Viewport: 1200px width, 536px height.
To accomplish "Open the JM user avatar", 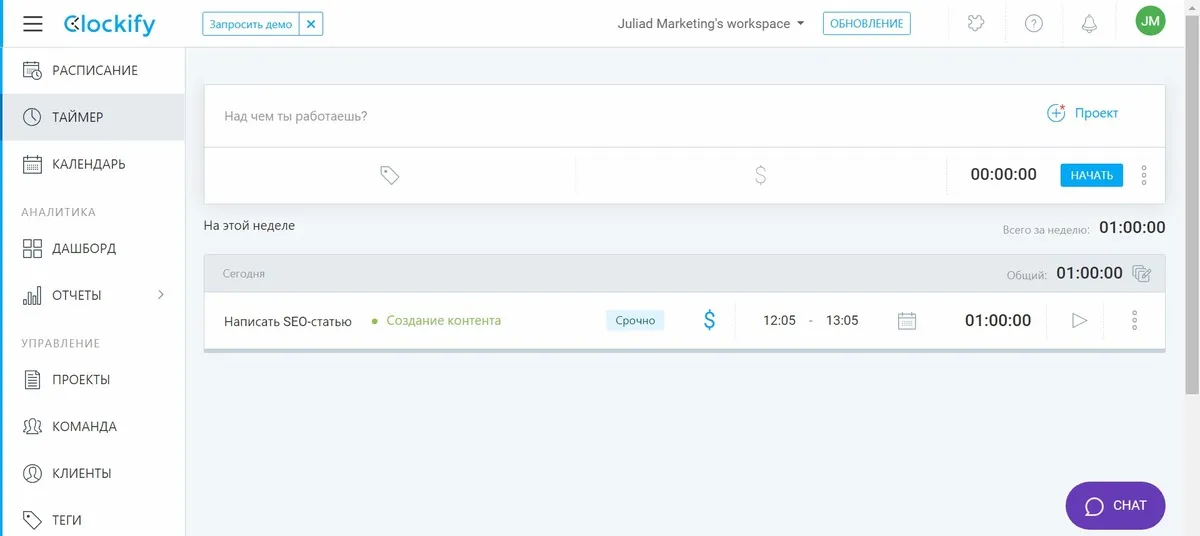I will [1150, 22].
